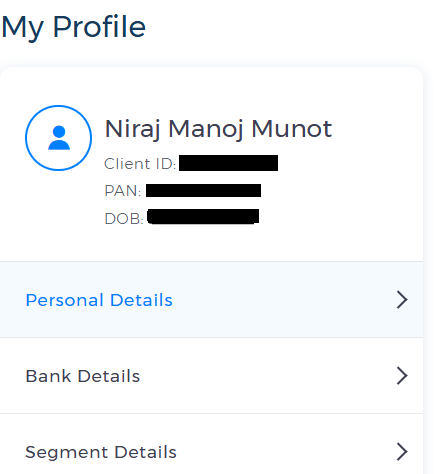Click the redacted PAN value

203,190
